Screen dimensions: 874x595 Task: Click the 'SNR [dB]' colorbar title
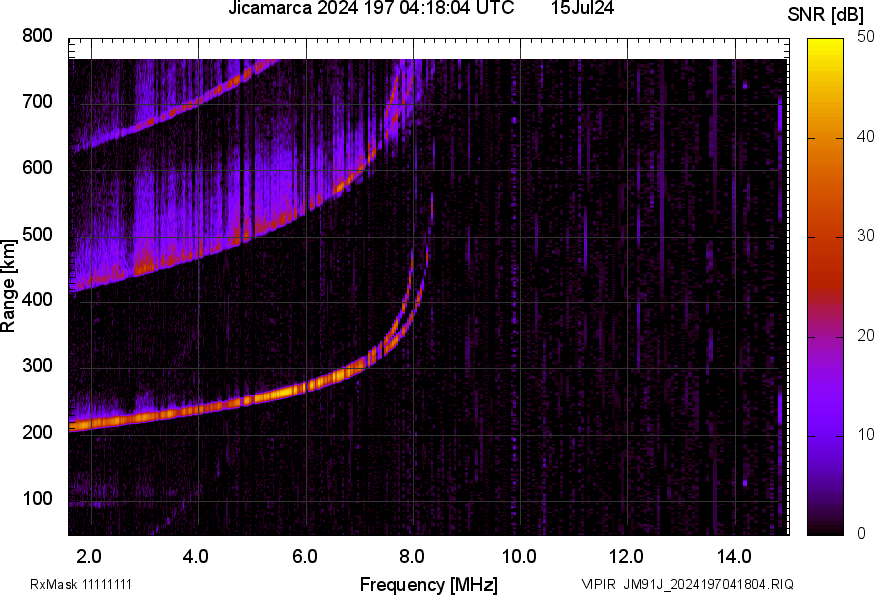[x=825, y=15]
